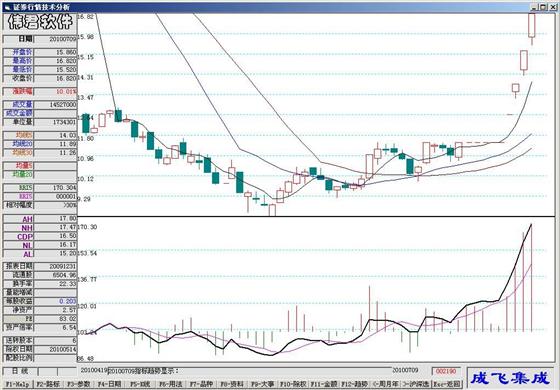Switch to F11-金额 amount view
The width and height of the screenshot is (560, 390).
click(324, 385)
